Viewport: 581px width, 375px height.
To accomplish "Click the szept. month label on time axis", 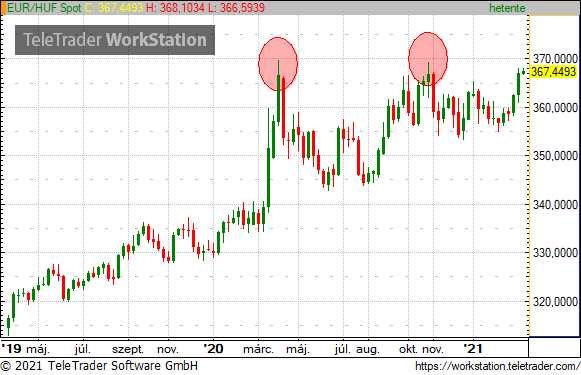I will point(128,349).
